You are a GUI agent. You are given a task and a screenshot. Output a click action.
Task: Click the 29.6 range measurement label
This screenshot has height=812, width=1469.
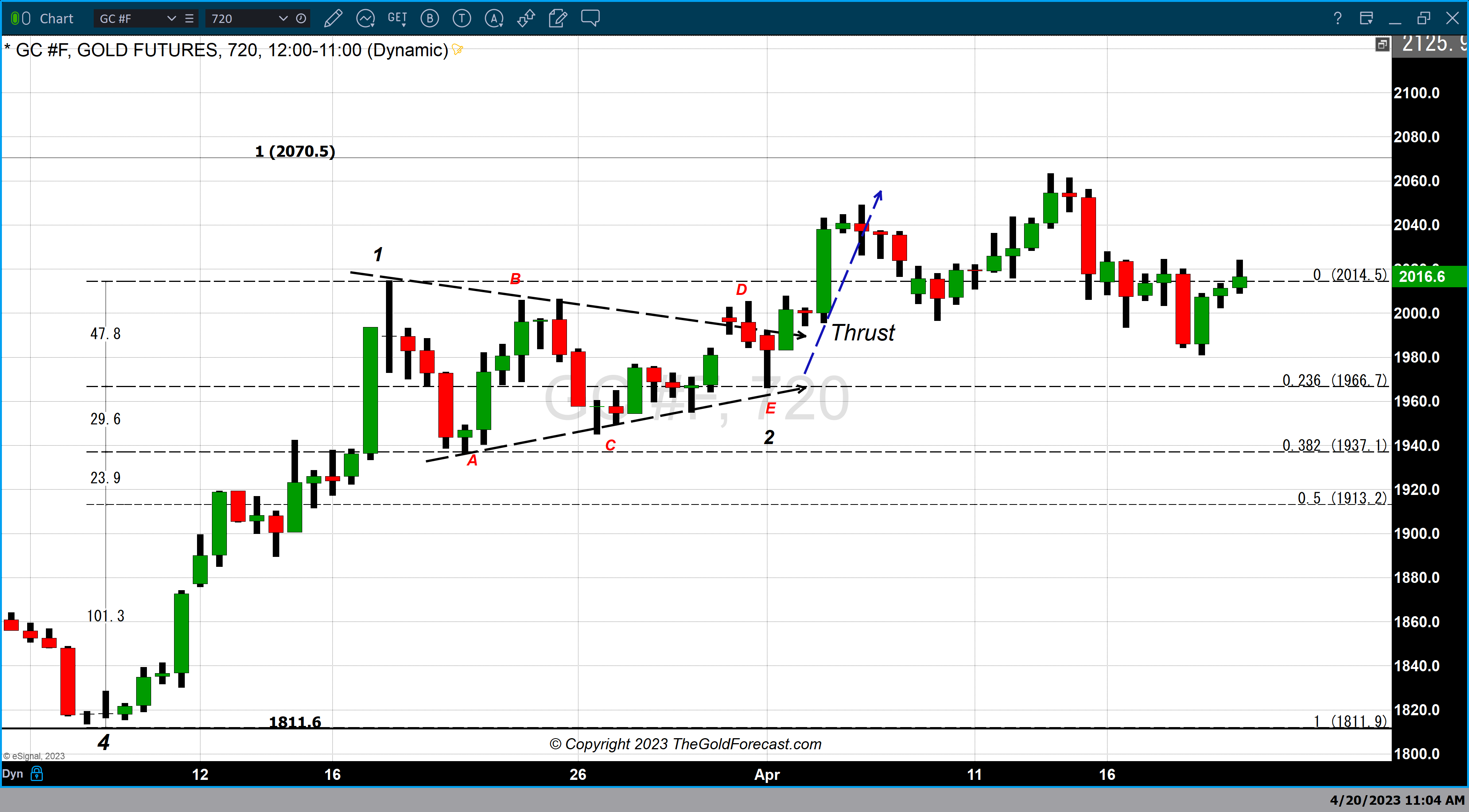tap(106, 419)
